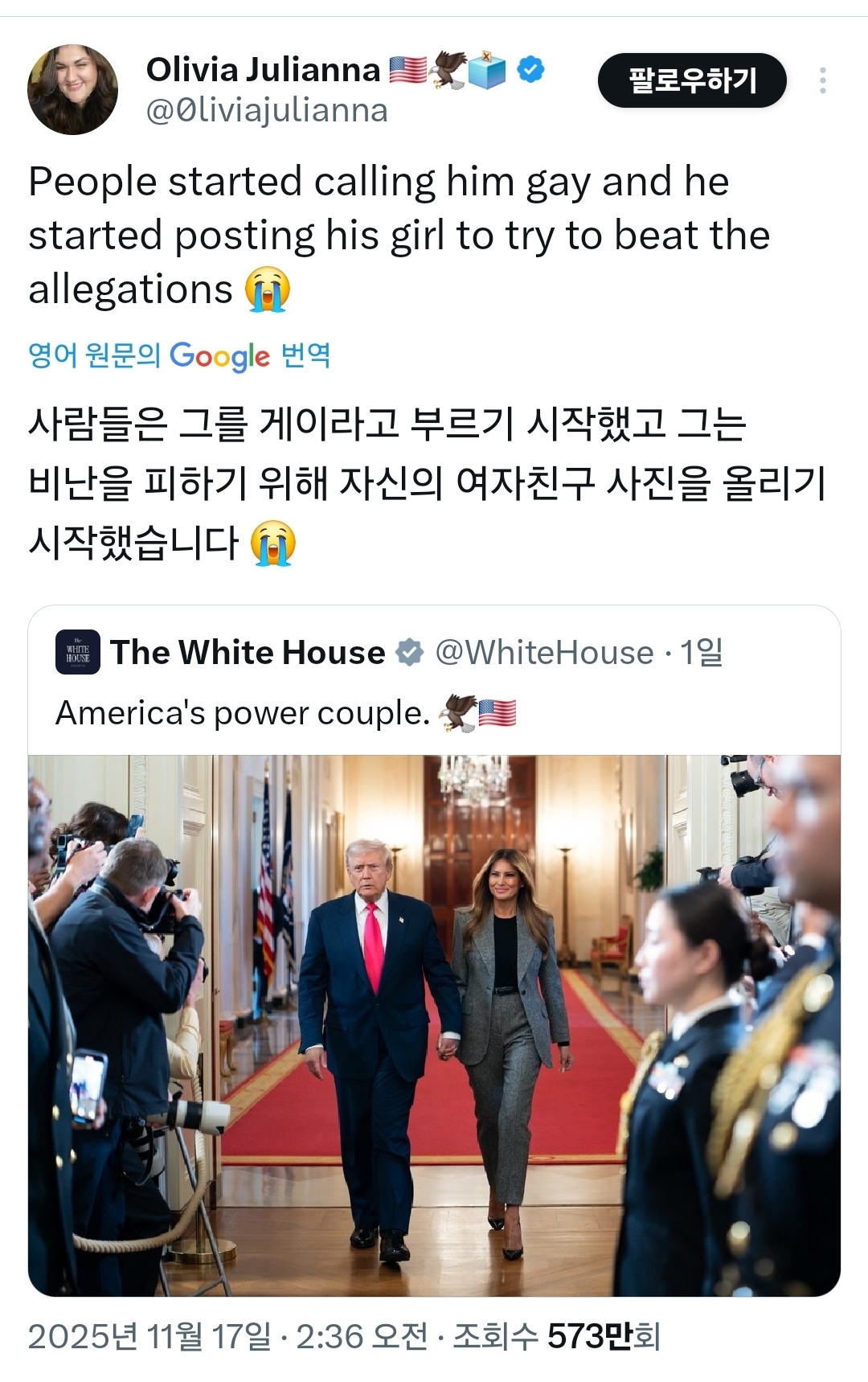The width and height of the screenshot is (868, 1382).
Task: Click the White House verified checkmark badge
Action: pos(411,652)
